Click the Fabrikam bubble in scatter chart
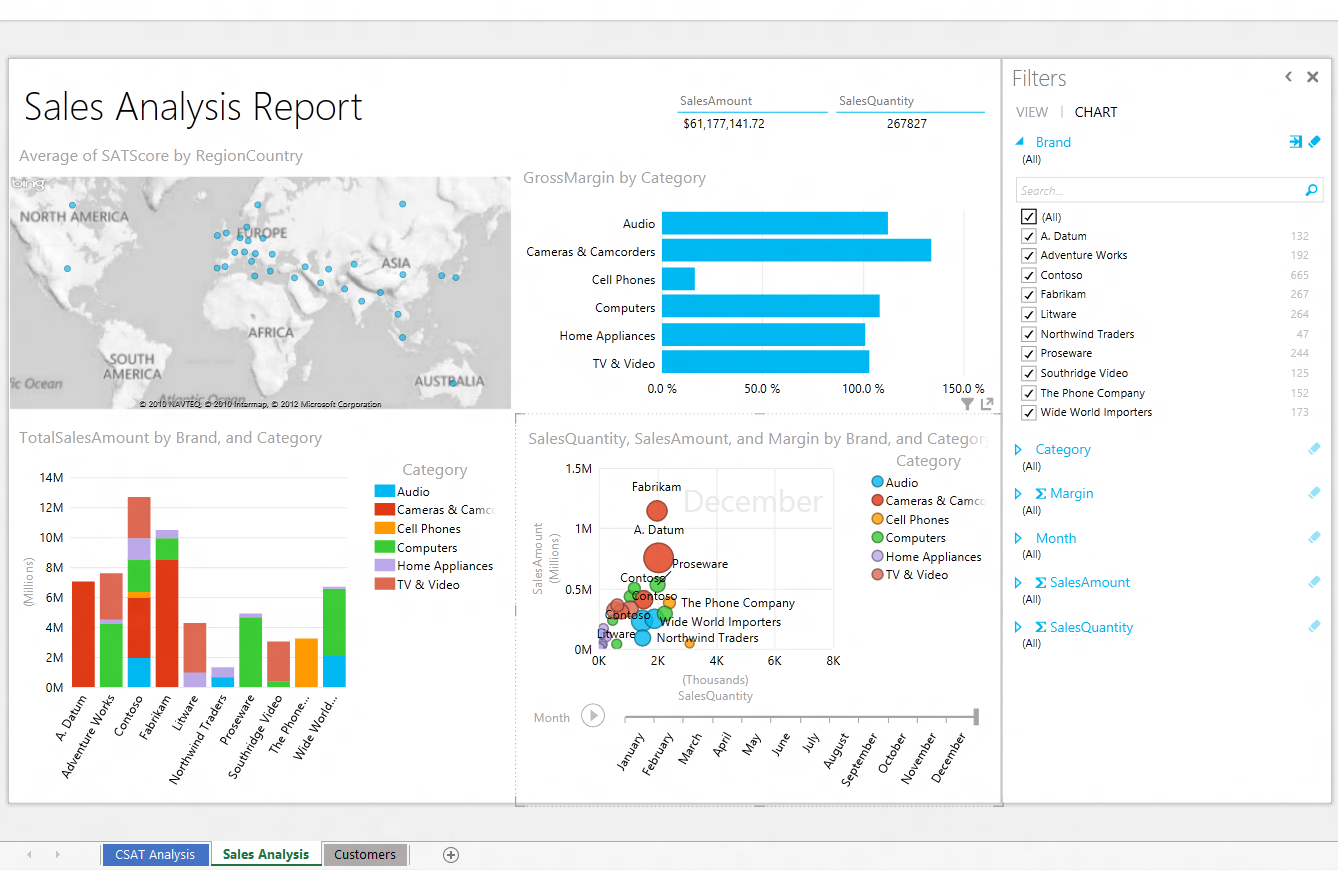The image size is (1338, 870). click(x=656, y=511)
